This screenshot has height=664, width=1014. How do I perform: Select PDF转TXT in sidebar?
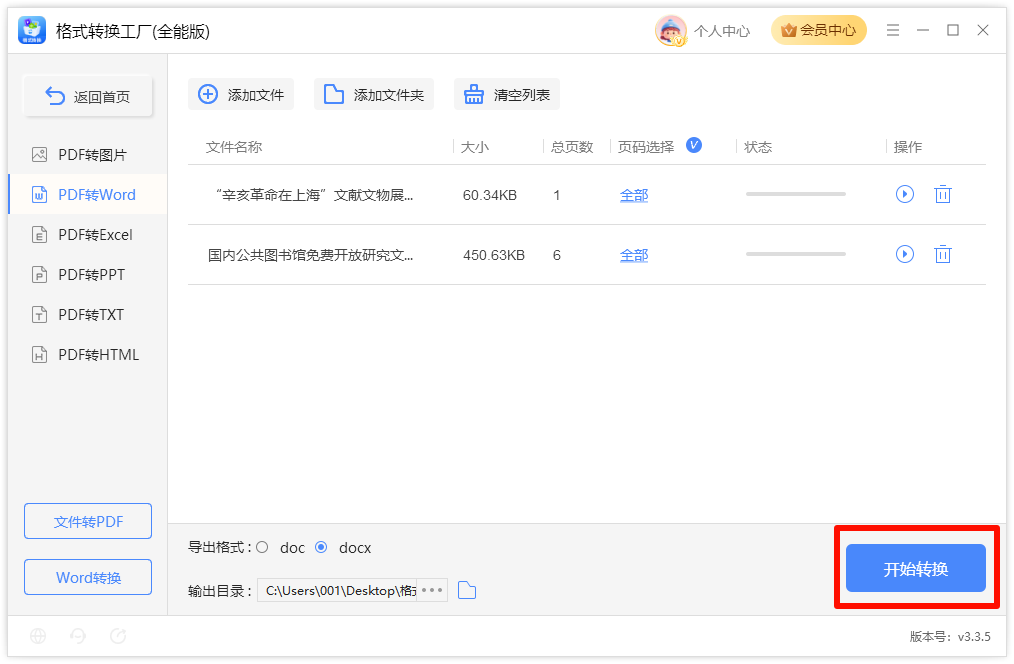point(88,315)
